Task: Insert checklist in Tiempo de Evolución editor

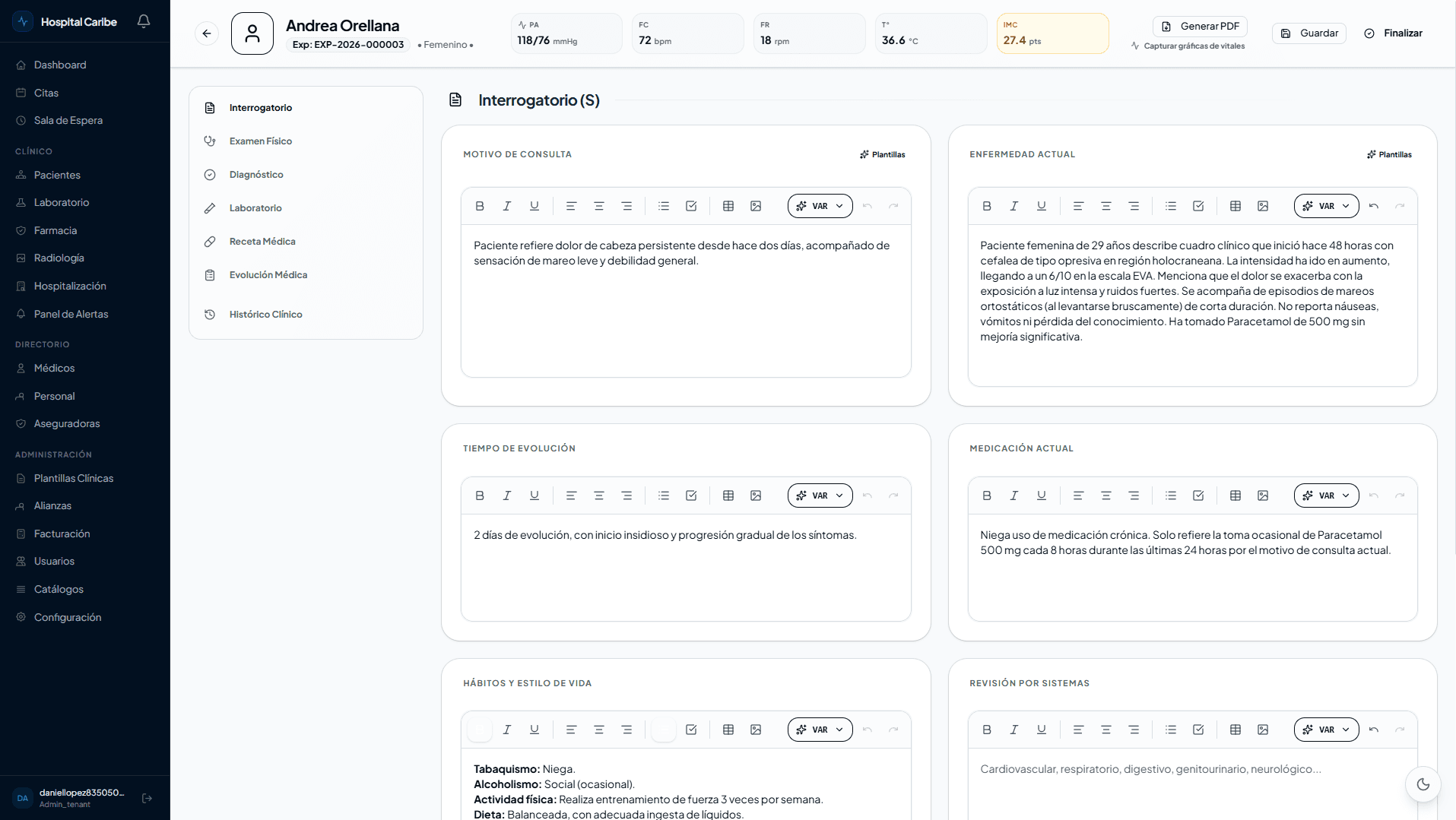Action: coord(691,495)
